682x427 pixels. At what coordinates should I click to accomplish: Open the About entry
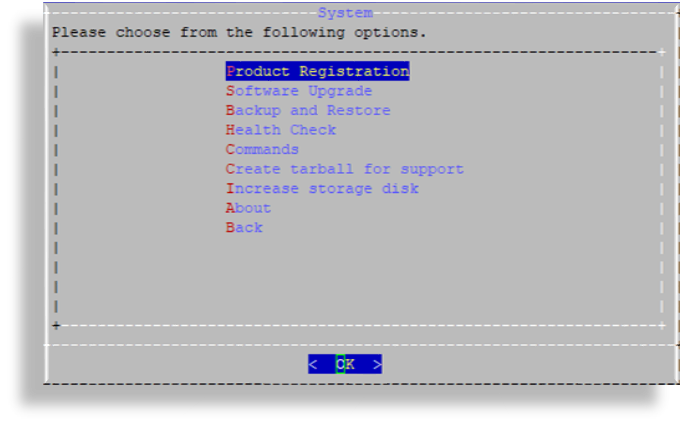coord(248,208)
